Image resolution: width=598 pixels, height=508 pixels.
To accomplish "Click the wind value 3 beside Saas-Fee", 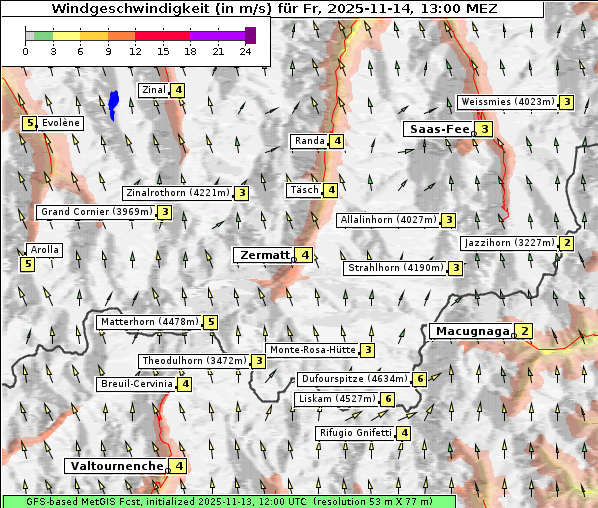I will [x=485, y=129].
